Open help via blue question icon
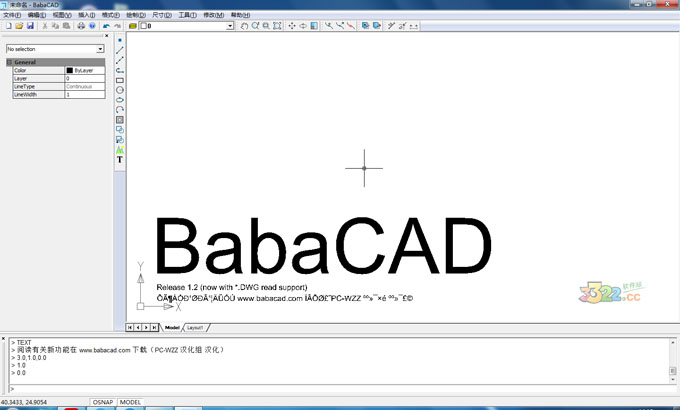The image size is (680, 410). click(x=92, y=26)
